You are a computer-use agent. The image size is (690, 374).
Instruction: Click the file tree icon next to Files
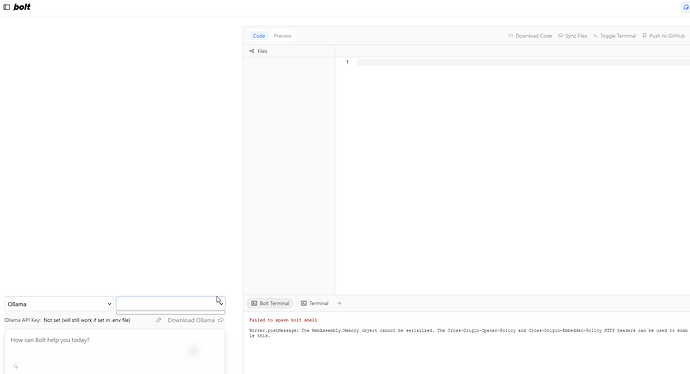[252, 51]
